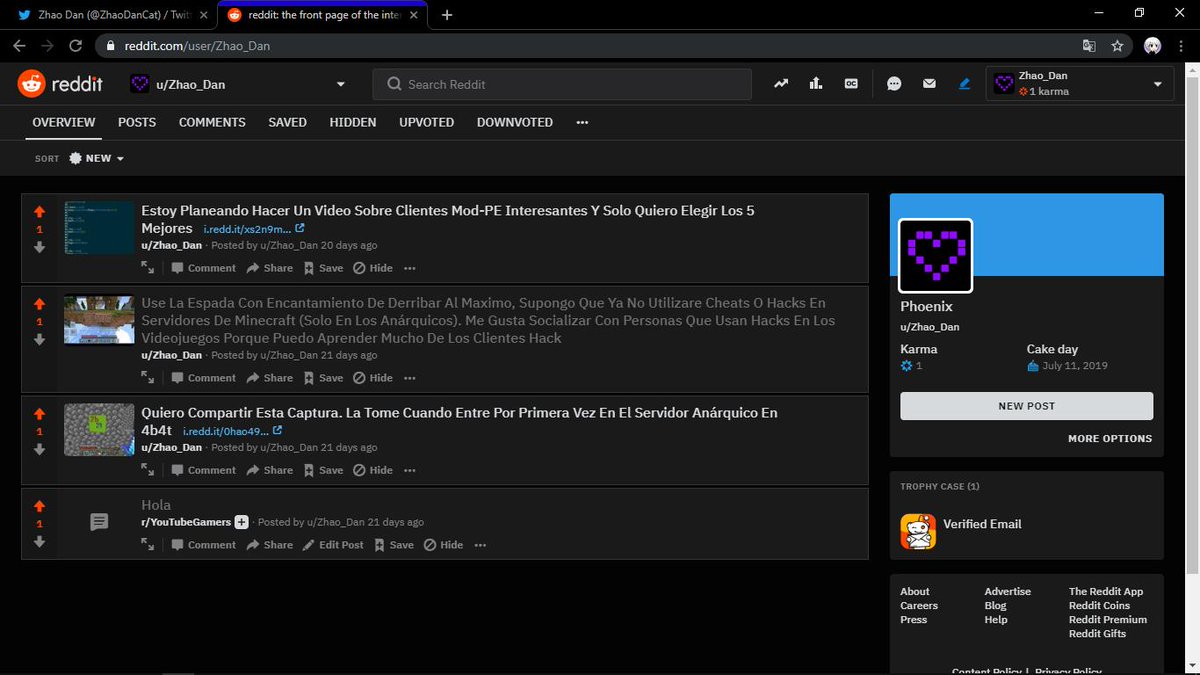Image resolution: width=1200 pixels, height=675 pixels.
Task: Open the chat bubble icon
Action: pyautogui.click(x=894, y=84)
